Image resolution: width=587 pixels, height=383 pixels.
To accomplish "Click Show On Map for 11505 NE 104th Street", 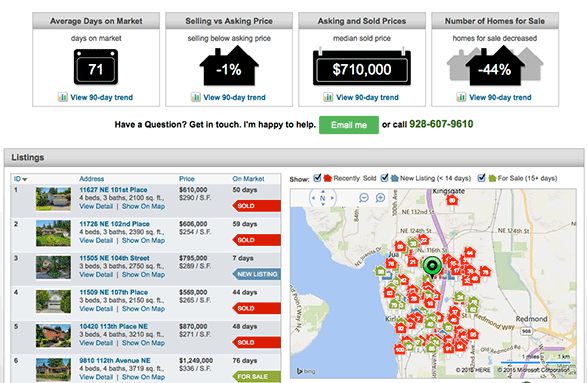I will click(x=143, y=274).
